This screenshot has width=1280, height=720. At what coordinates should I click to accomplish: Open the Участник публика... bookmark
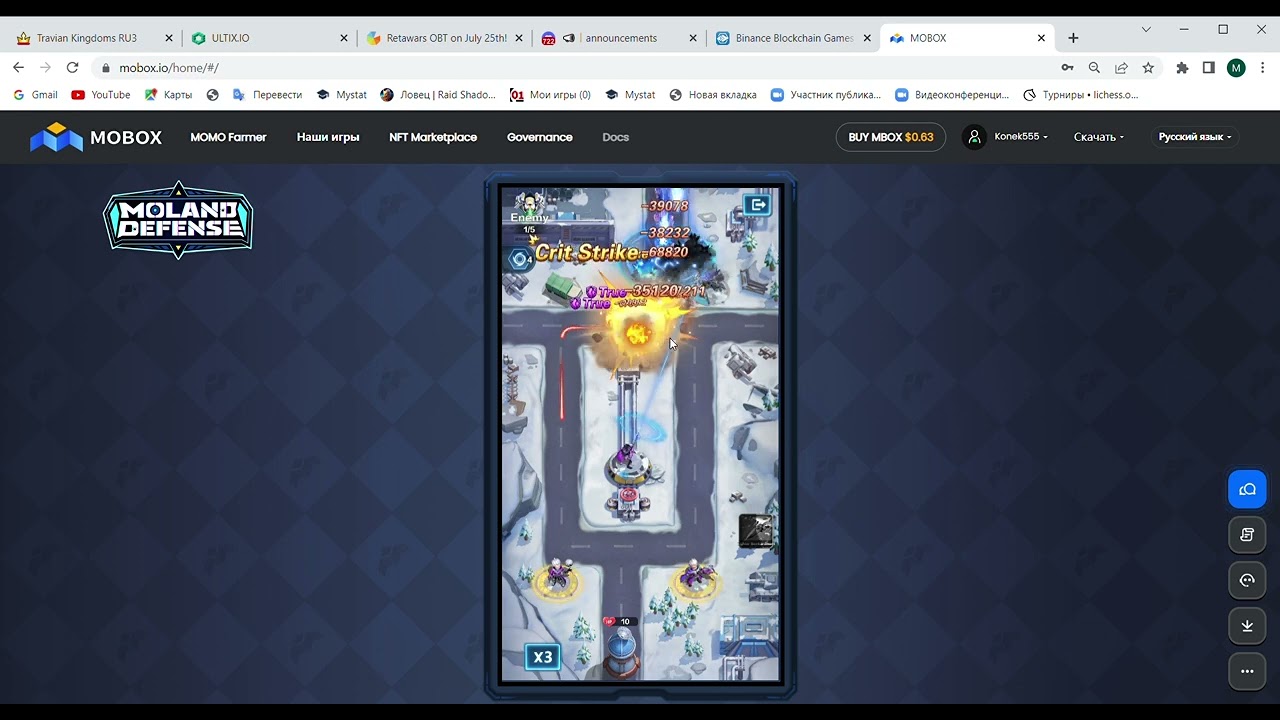[x=826, y=95]
